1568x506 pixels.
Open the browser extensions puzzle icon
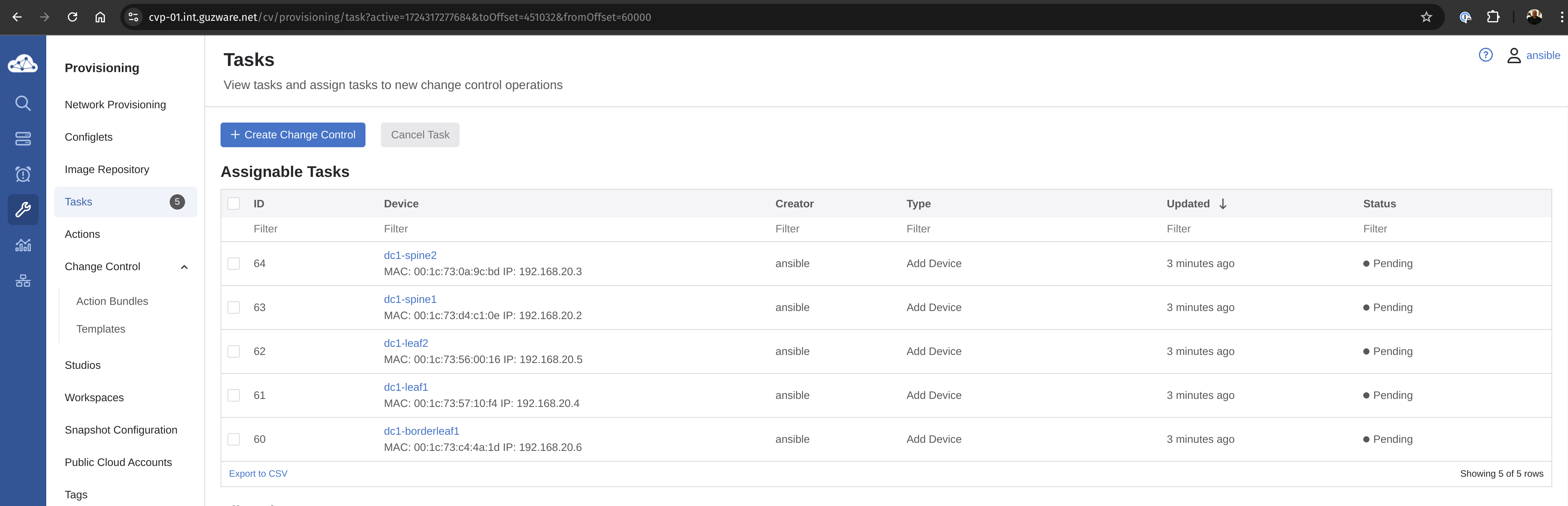tap(1493, 17)
